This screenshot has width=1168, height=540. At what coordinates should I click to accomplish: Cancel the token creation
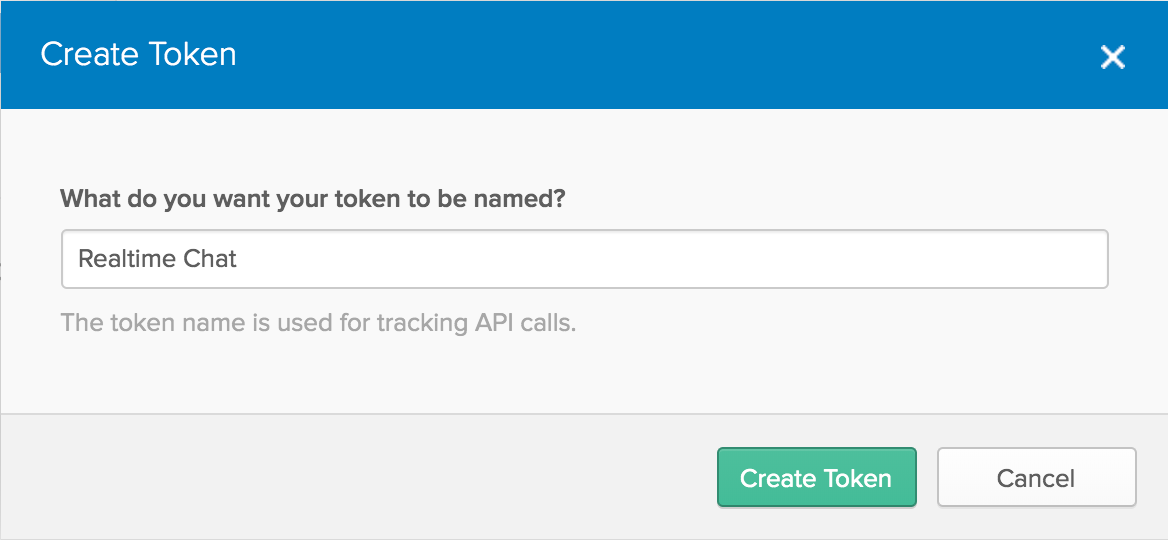coord(1036,478)
